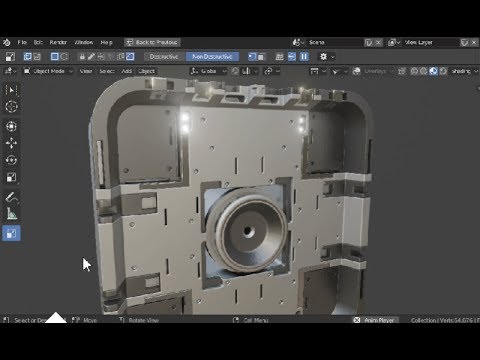The height and width of the screenshot is (360, 480).
Task: Select the Cursor tool in left toolbar
Action: pyautogui.click(x=11, y=107)
